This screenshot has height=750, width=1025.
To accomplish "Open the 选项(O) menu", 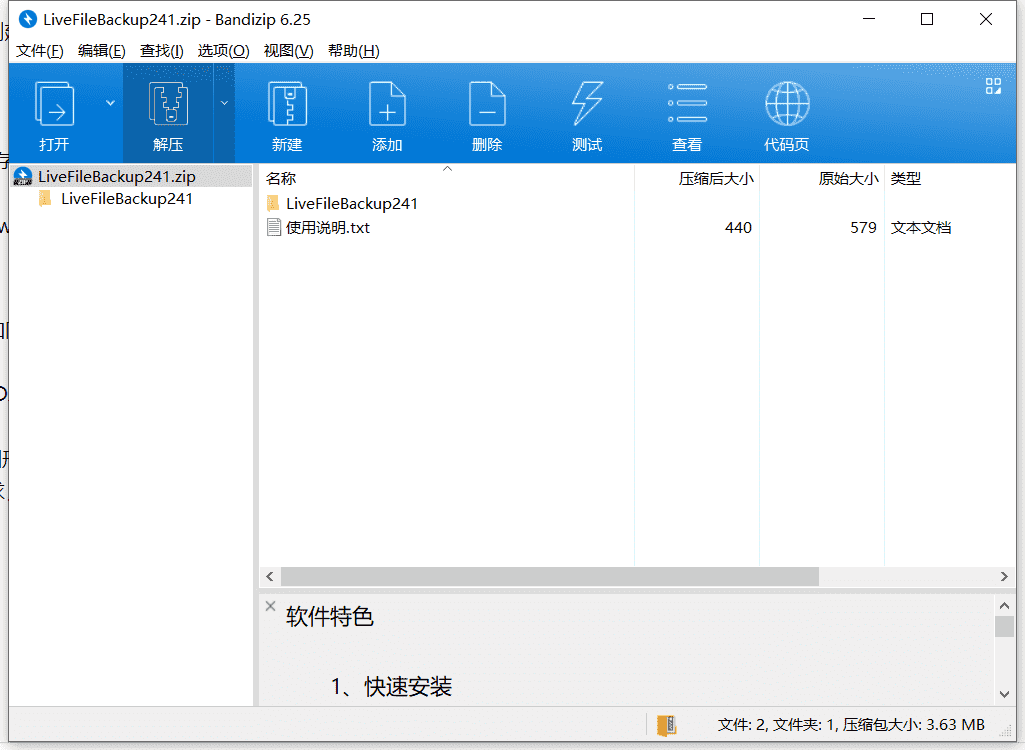I will [224, 51].
